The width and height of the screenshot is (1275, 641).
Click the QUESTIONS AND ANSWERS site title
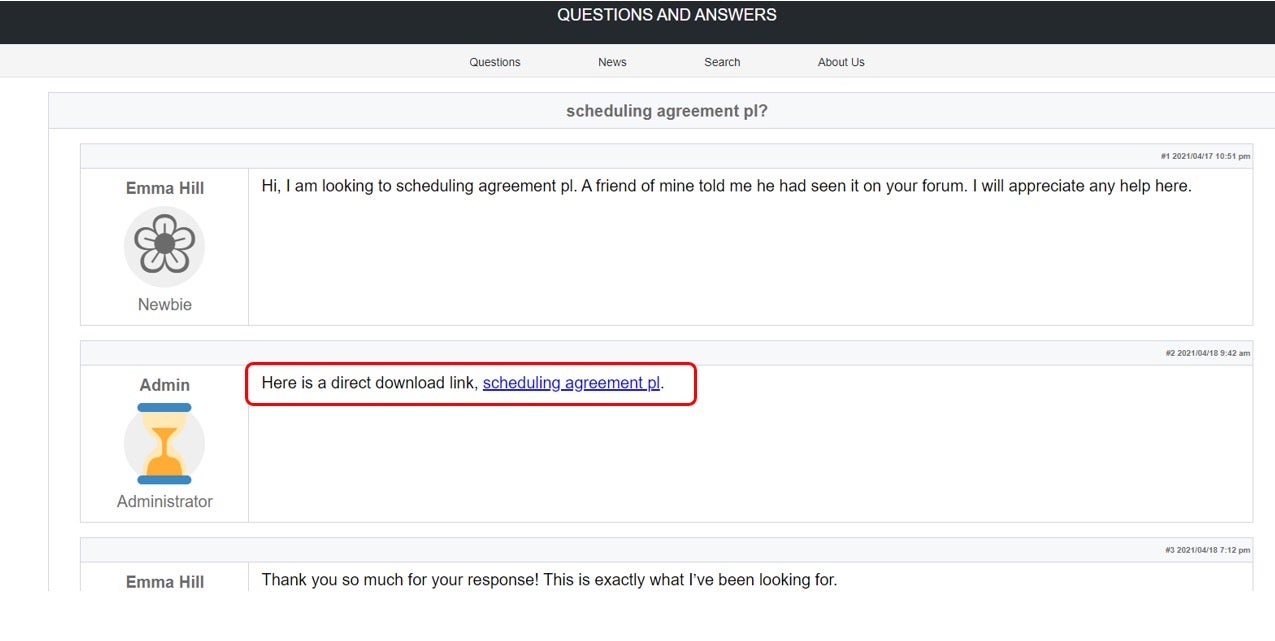[666, 15]
